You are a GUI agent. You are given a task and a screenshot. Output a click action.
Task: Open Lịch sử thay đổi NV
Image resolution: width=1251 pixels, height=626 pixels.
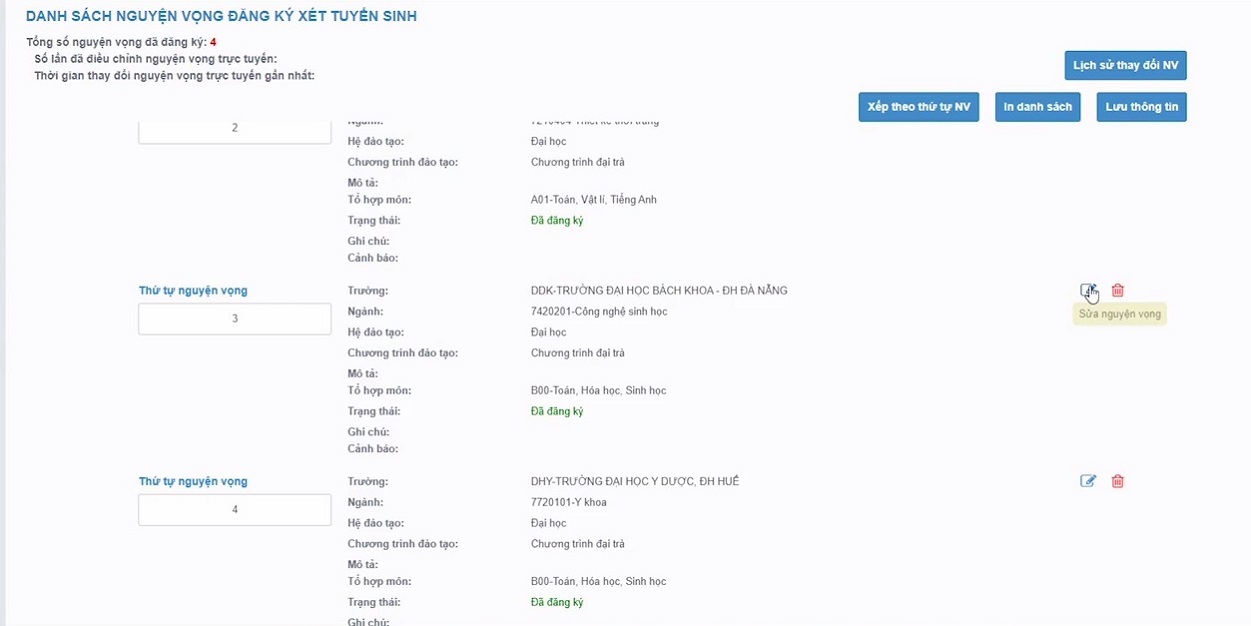click(x=1125, y=65)
